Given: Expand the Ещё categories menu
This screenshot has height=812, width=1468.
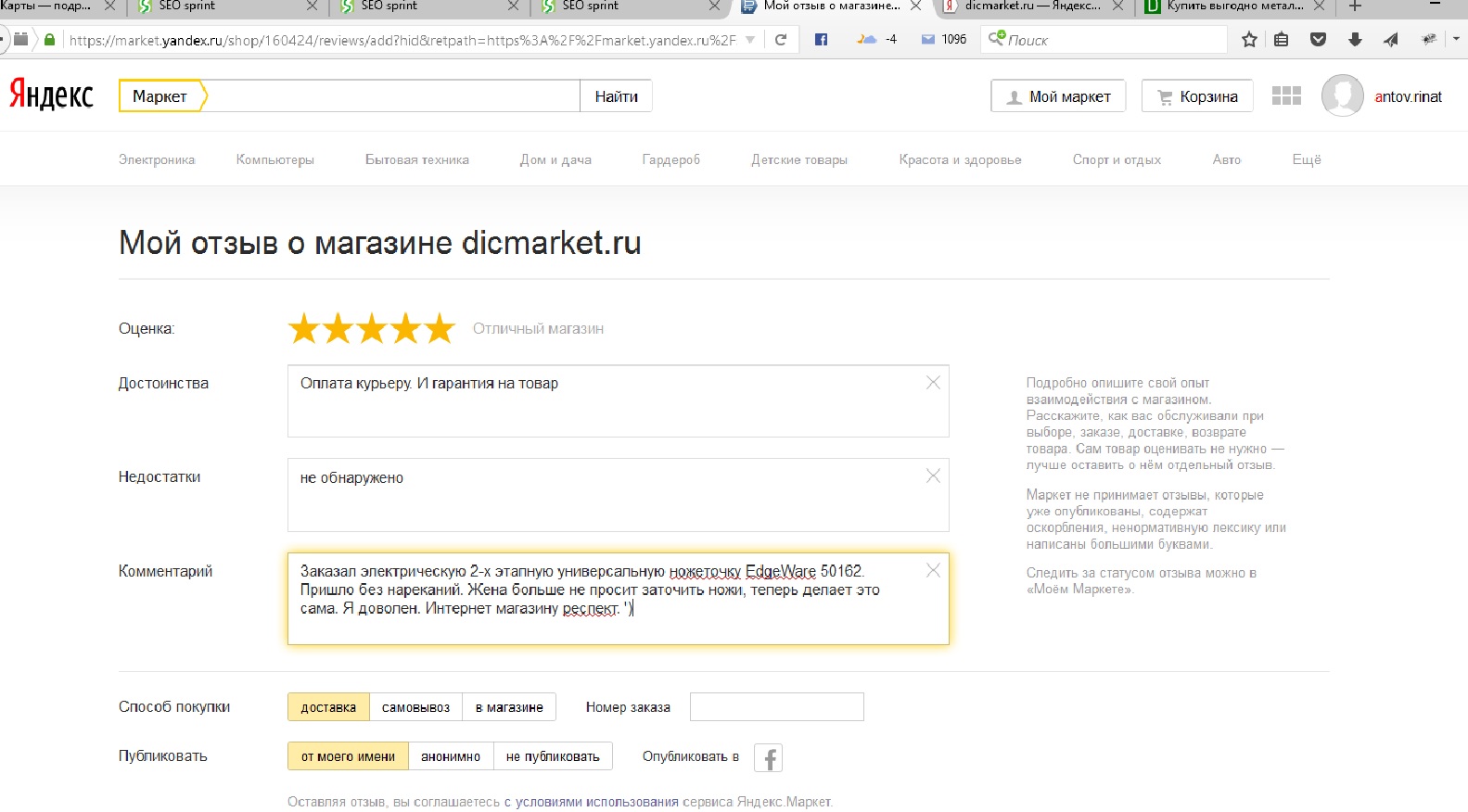Looking at the screenshot, I should pyautogui.click(x=1307, y=159).
